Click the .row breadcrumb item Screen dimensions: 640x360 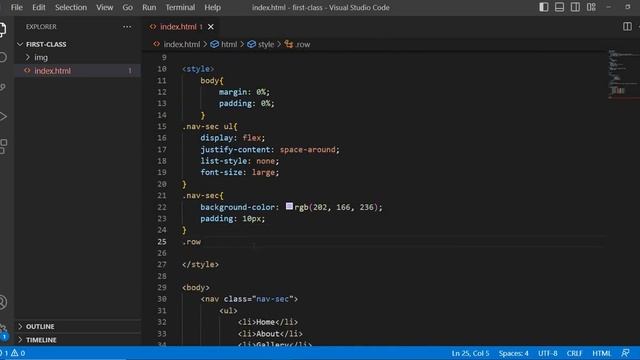pyautogui.click(x=302, y=44)
